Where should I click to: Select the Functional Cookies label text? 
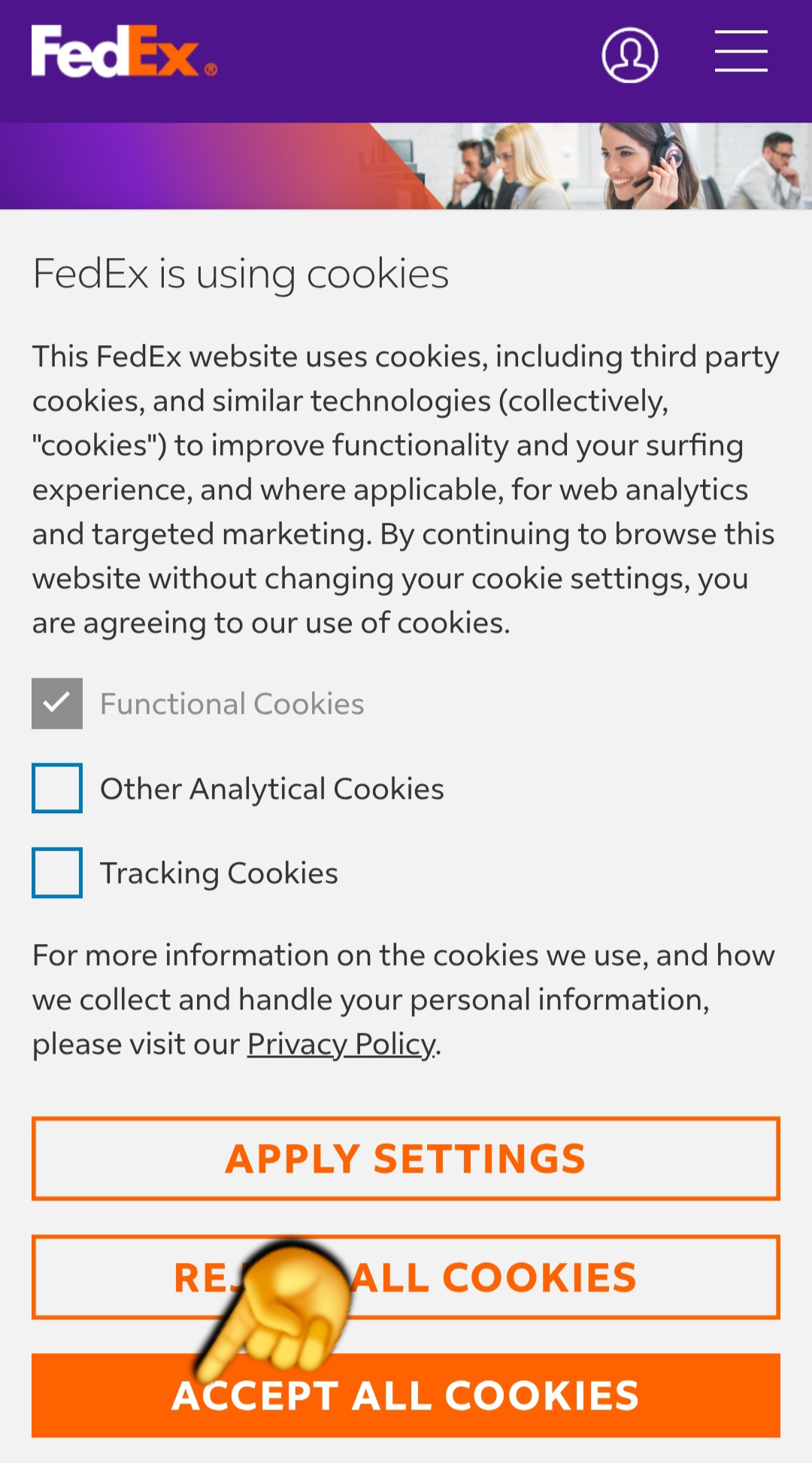232,703
